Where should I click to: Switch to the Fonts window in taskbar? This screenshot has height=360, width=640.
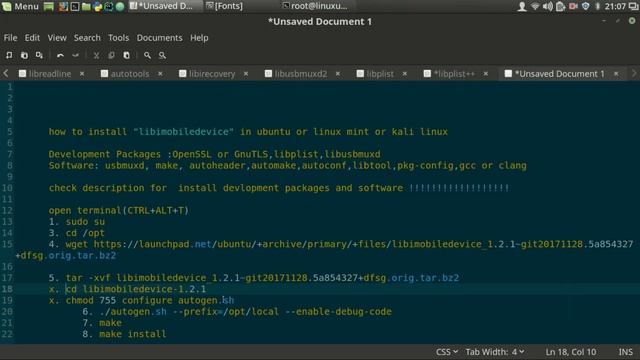tap(224, 6)
